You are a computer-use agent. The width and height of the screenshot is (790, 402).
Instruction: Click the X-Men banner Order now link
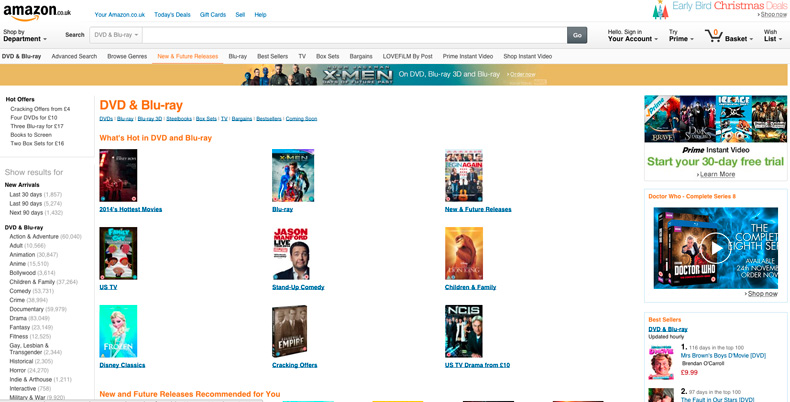point(522,75)
